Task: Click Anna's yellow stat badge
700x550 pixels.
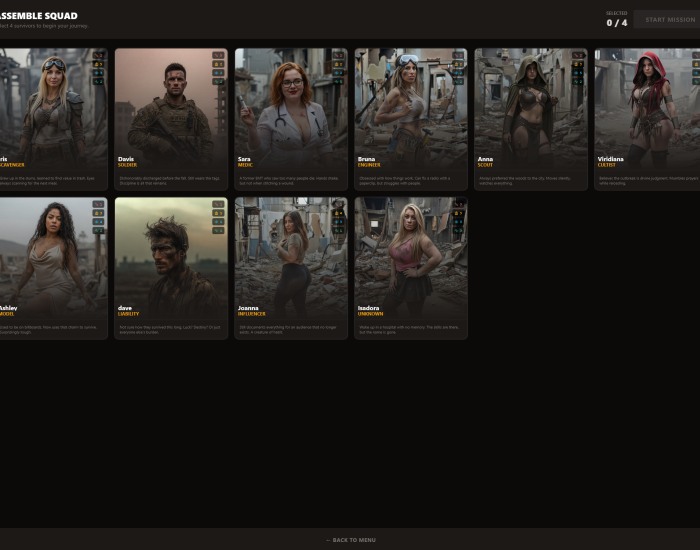Action: point(578,64)
